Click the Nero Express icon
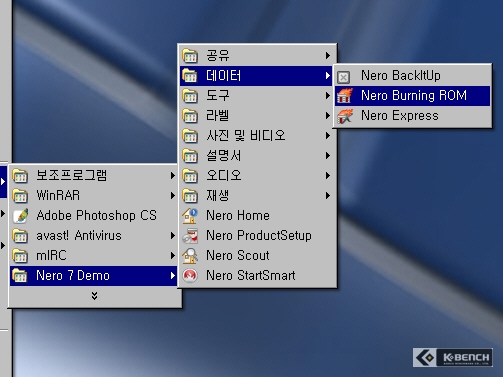Viewport: 503px width, 377px height. (x=344, y=116)
